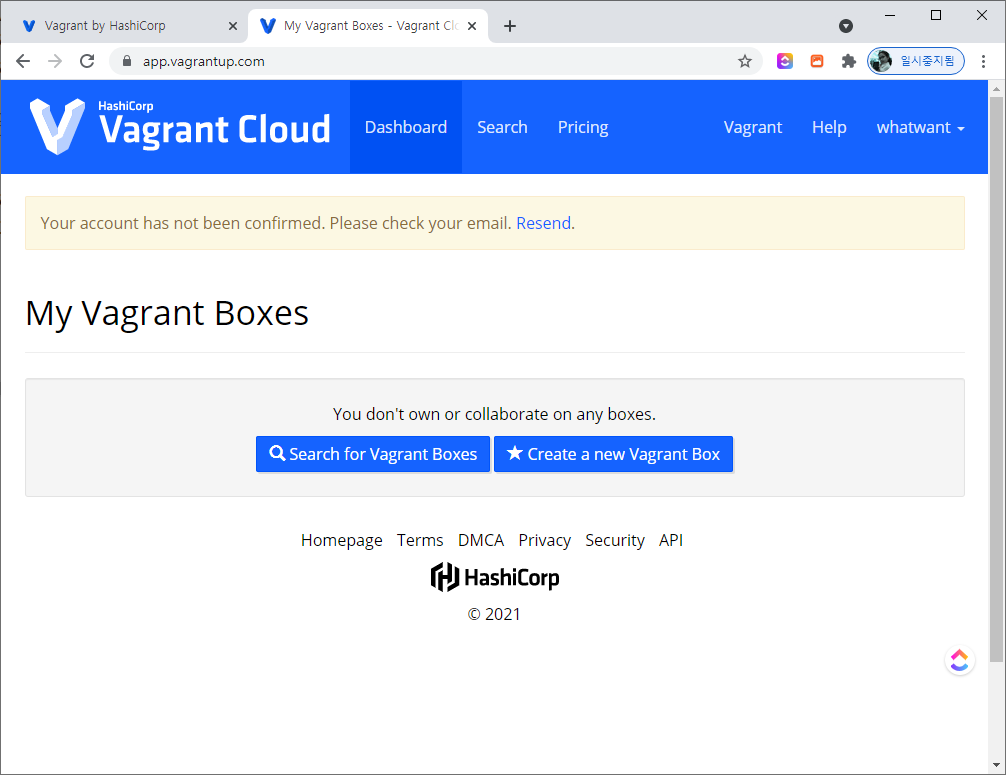
Task: Expand the whatwant account dropdown
Action: (x=920, y=127)
